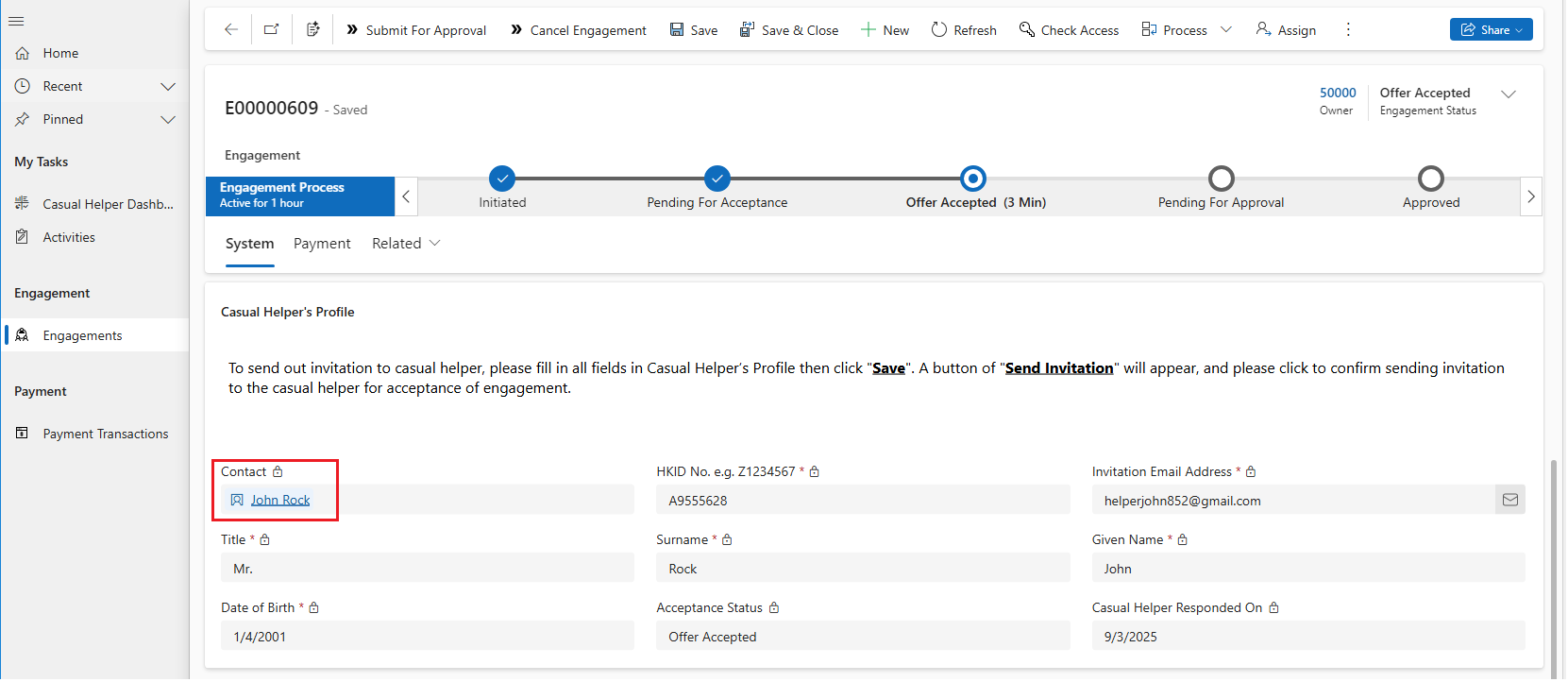
Task: Switch to the Payment tab
Action: (322, 244)
